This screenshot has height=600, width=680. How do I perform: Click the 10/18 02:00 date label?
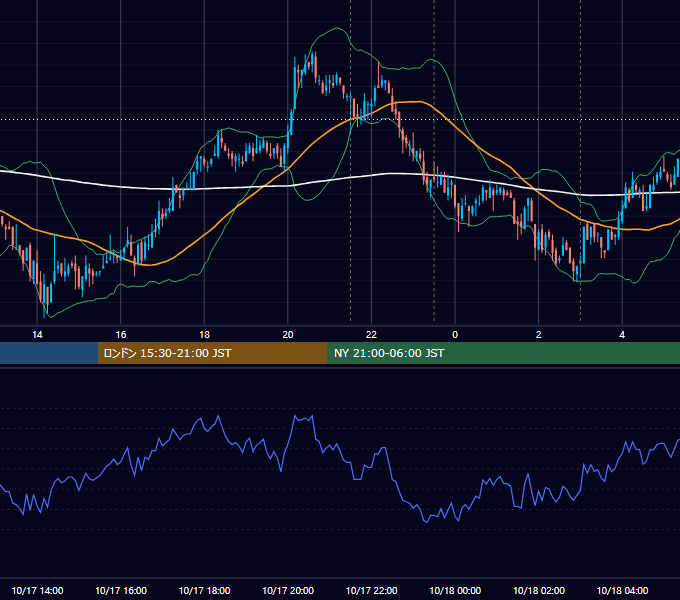coord(539,590)
